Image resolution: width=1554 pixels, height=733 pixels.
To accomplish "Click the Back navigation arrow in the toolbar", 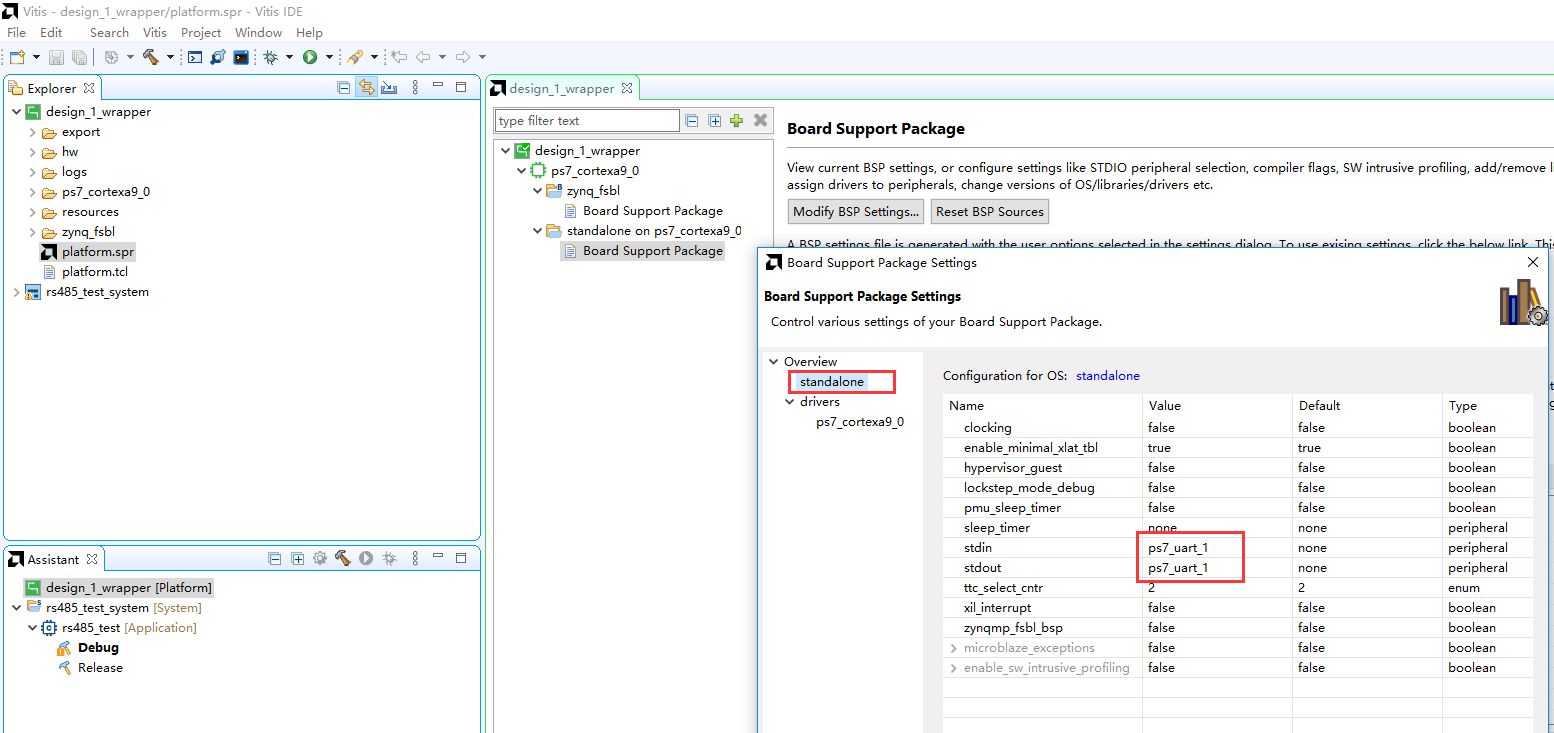I will pyautogui.click(x=424, y=57).
